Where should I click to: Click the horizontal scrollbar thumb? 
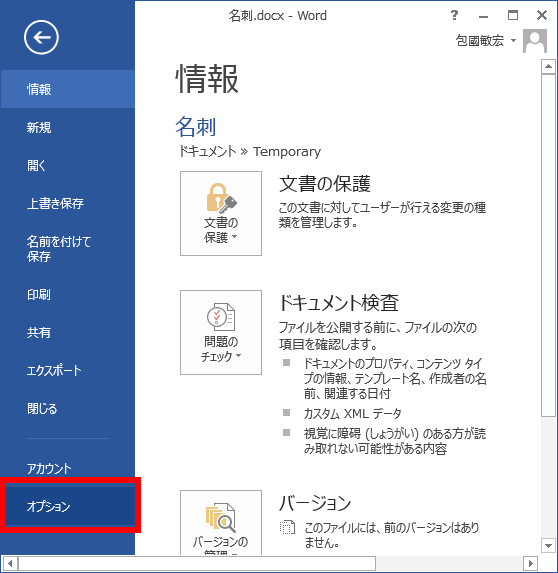click(197, 563)
